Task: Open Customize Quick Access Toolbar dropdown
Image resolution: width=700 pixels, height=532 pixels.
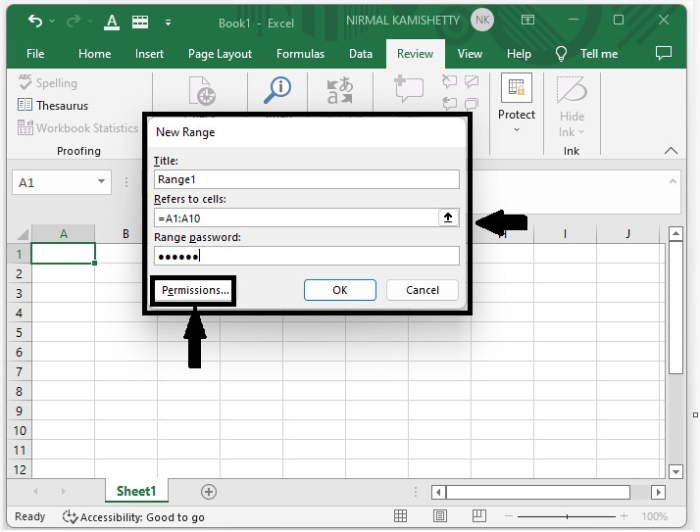Action: (x=168, y=22)
